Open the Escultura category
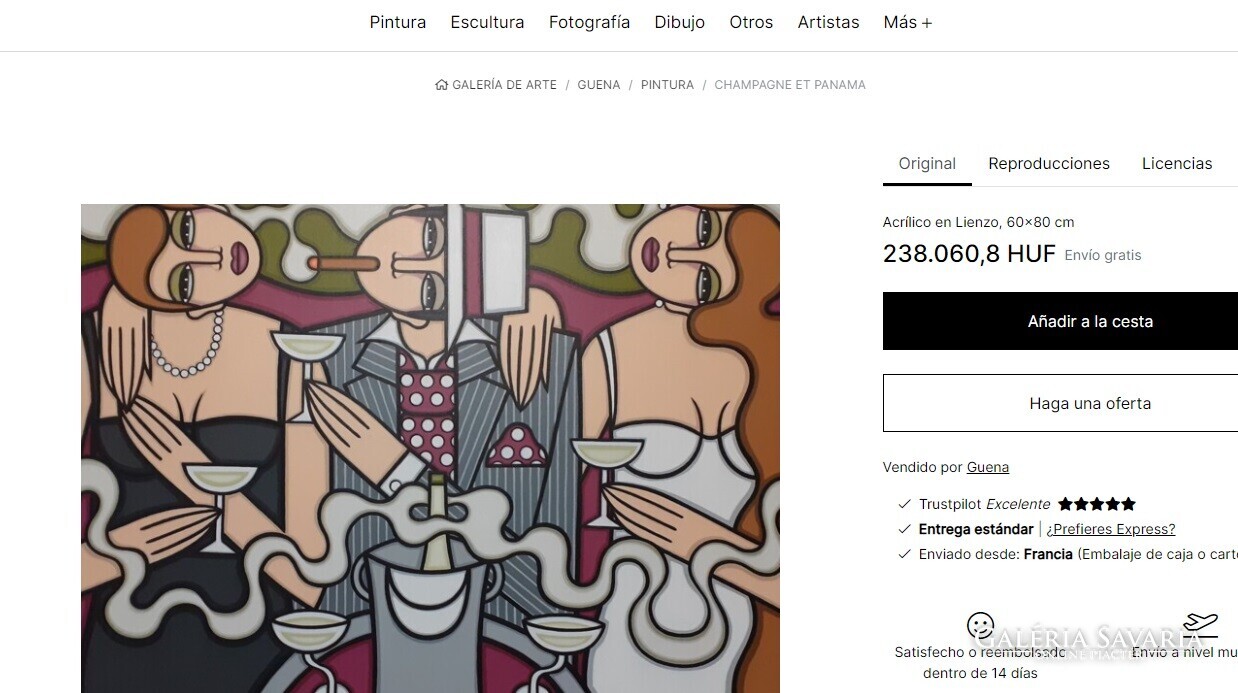Screen dimensions: 1238x693 click(x=487, y=22)
